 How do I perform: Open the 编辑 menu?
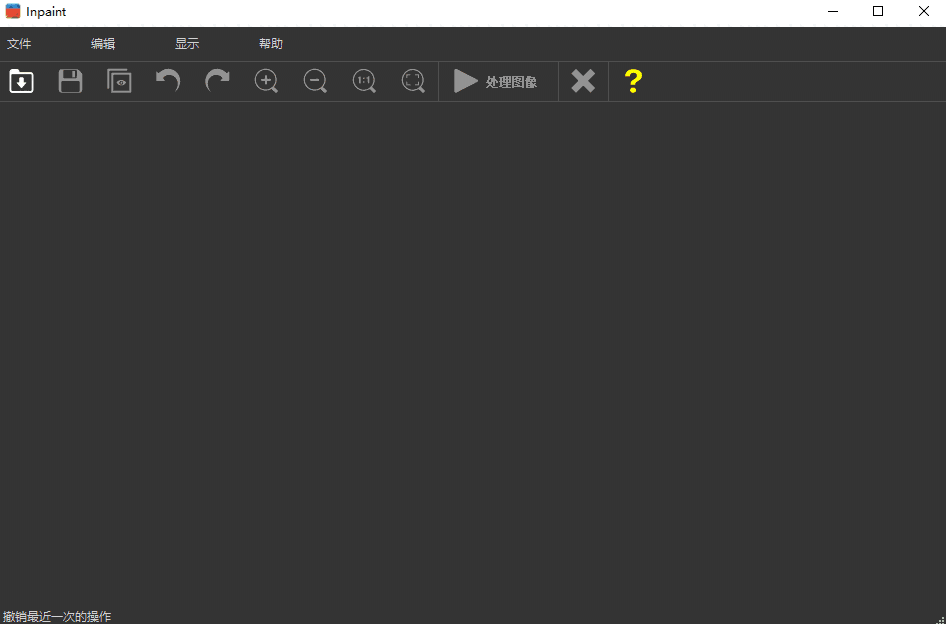click(x=104, y=43)
